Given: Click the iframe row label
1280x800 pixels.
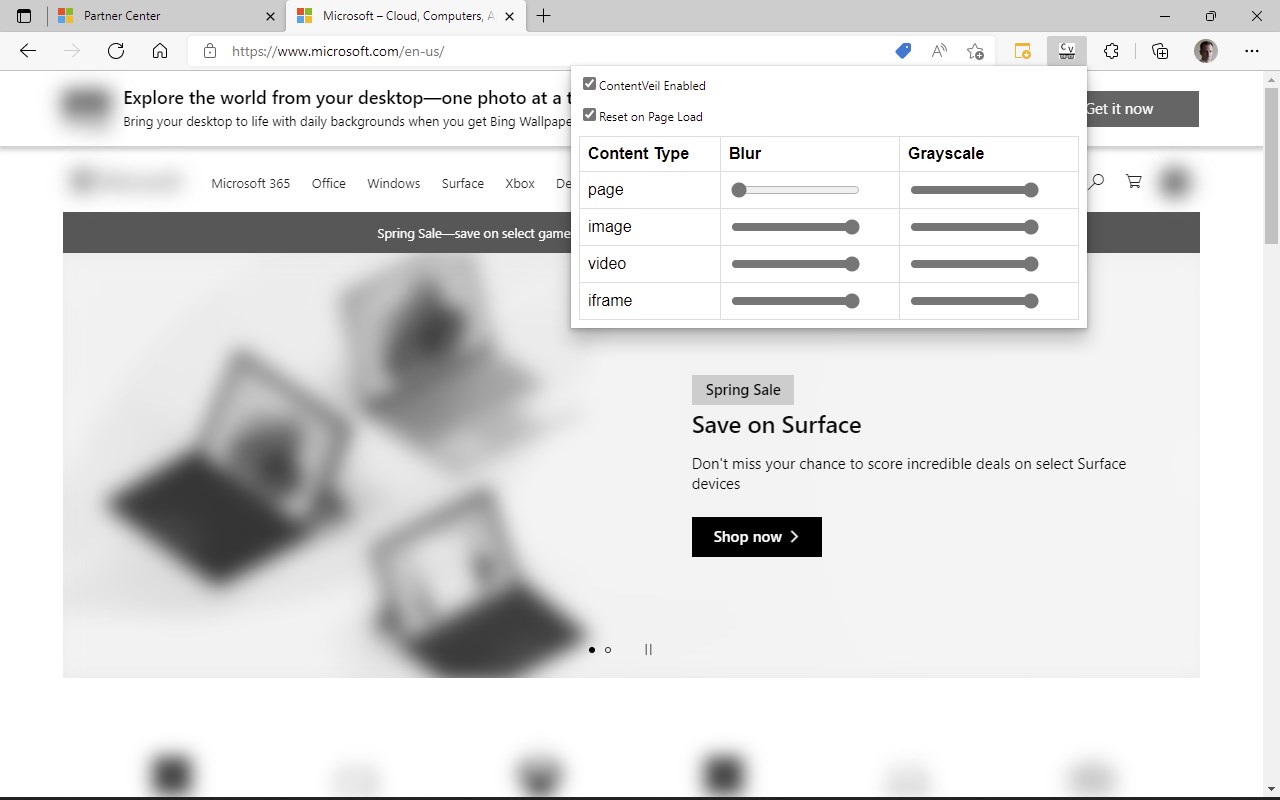Looking at the screenshot, I should (x=610, y=300).
